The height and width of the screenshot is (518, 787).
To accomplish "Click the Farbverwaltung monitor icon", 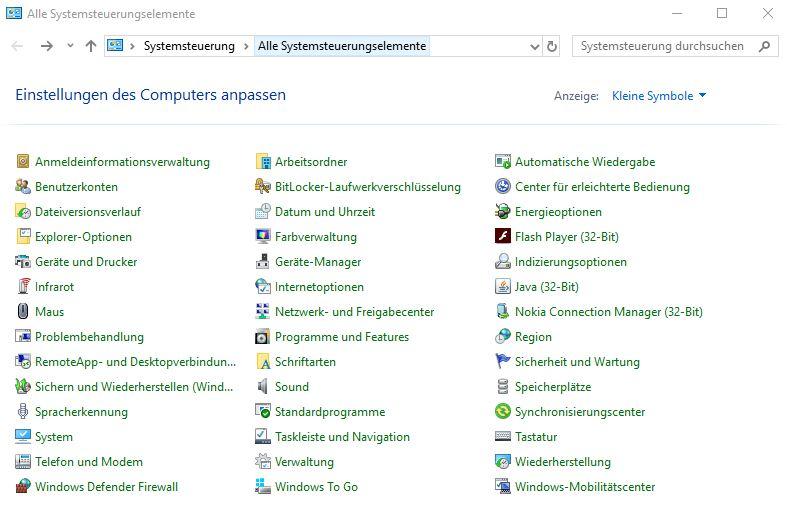I will pos(263,236).
